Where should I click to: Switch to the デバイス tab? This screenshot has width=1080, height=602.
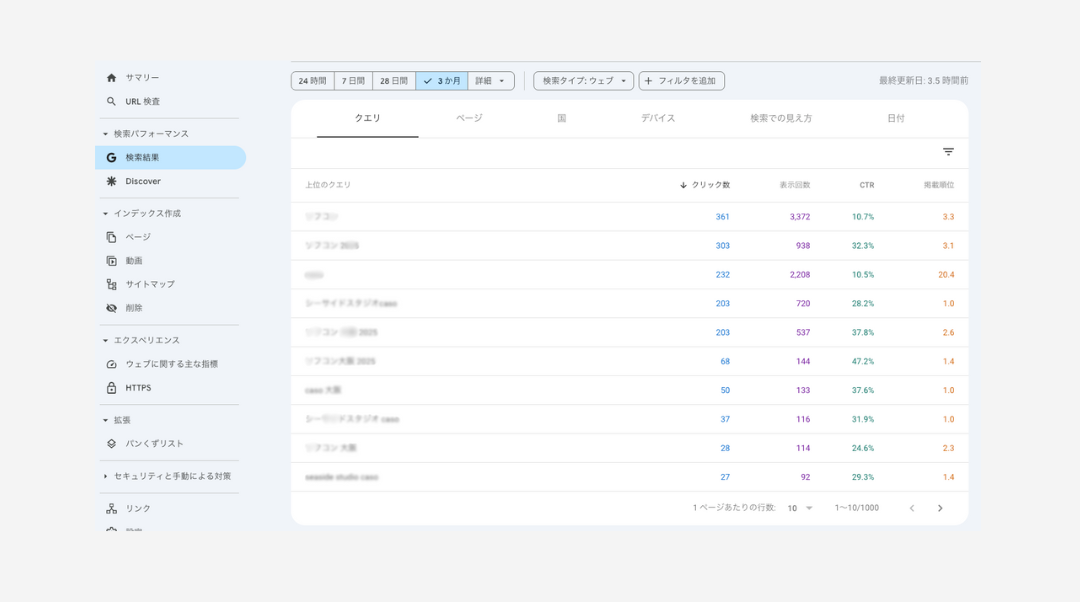(658, 118)
